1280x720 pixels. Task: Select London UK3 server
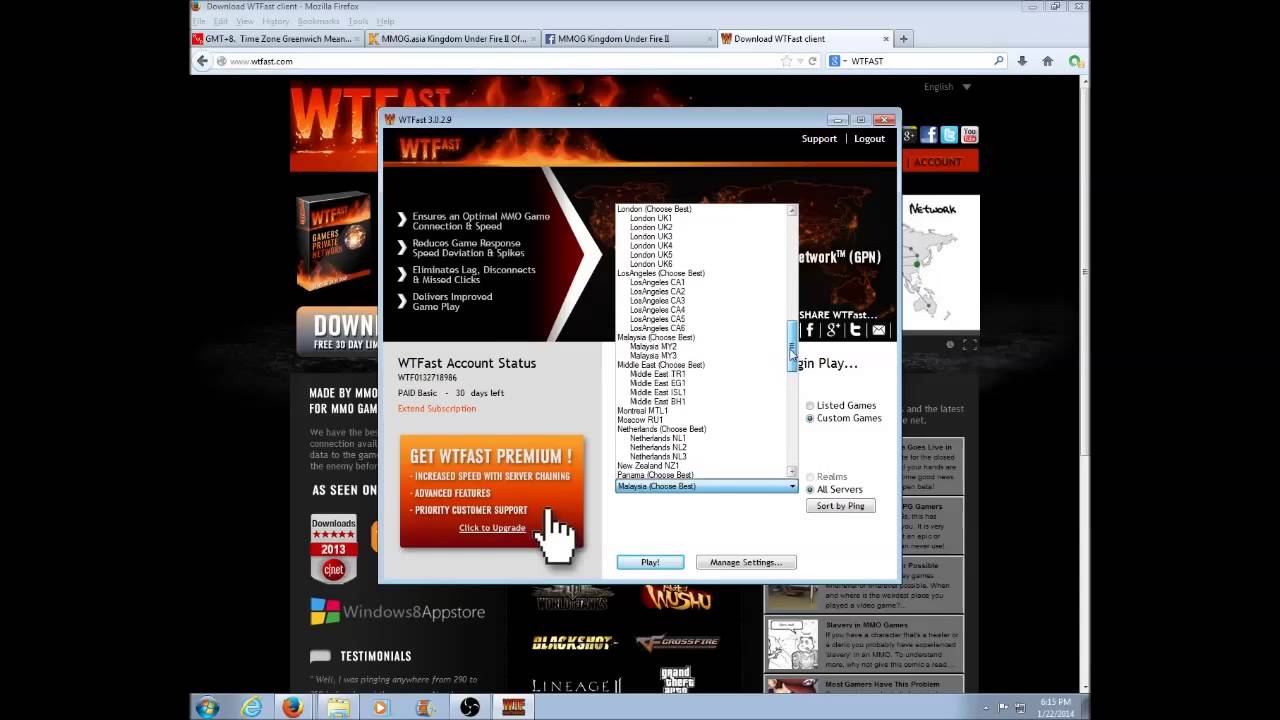[x=651, y=236]
